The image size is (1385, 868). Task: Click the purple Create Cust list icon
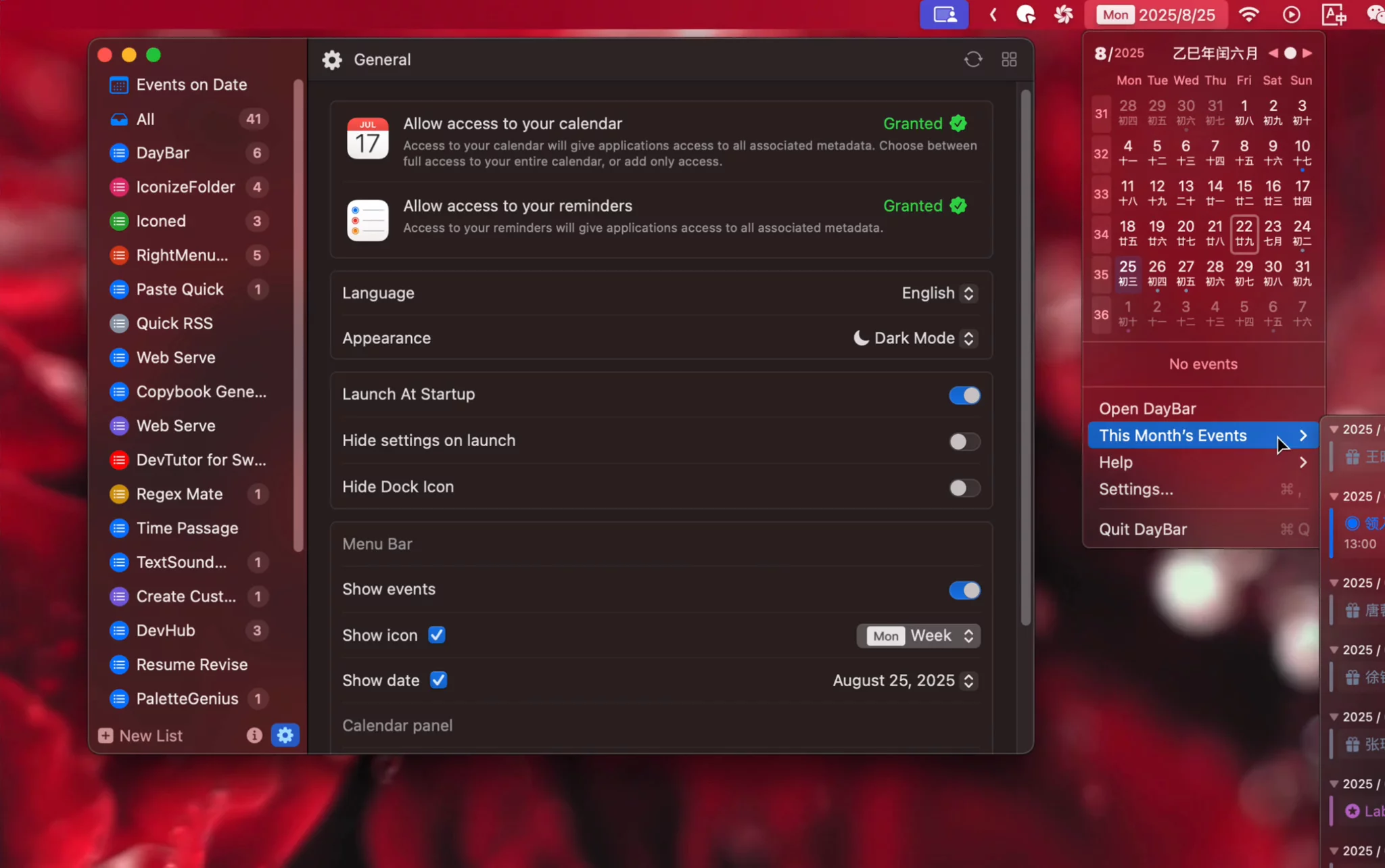tap(119, 596)
